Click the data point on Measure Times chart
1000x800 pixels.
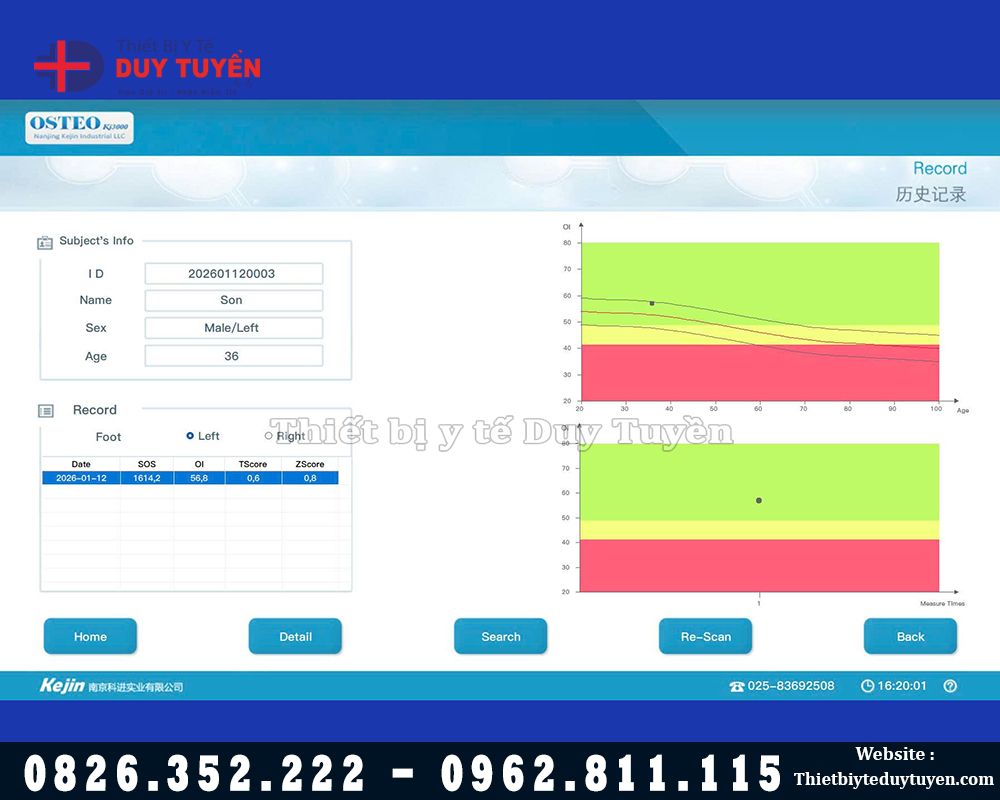(759, 500)
